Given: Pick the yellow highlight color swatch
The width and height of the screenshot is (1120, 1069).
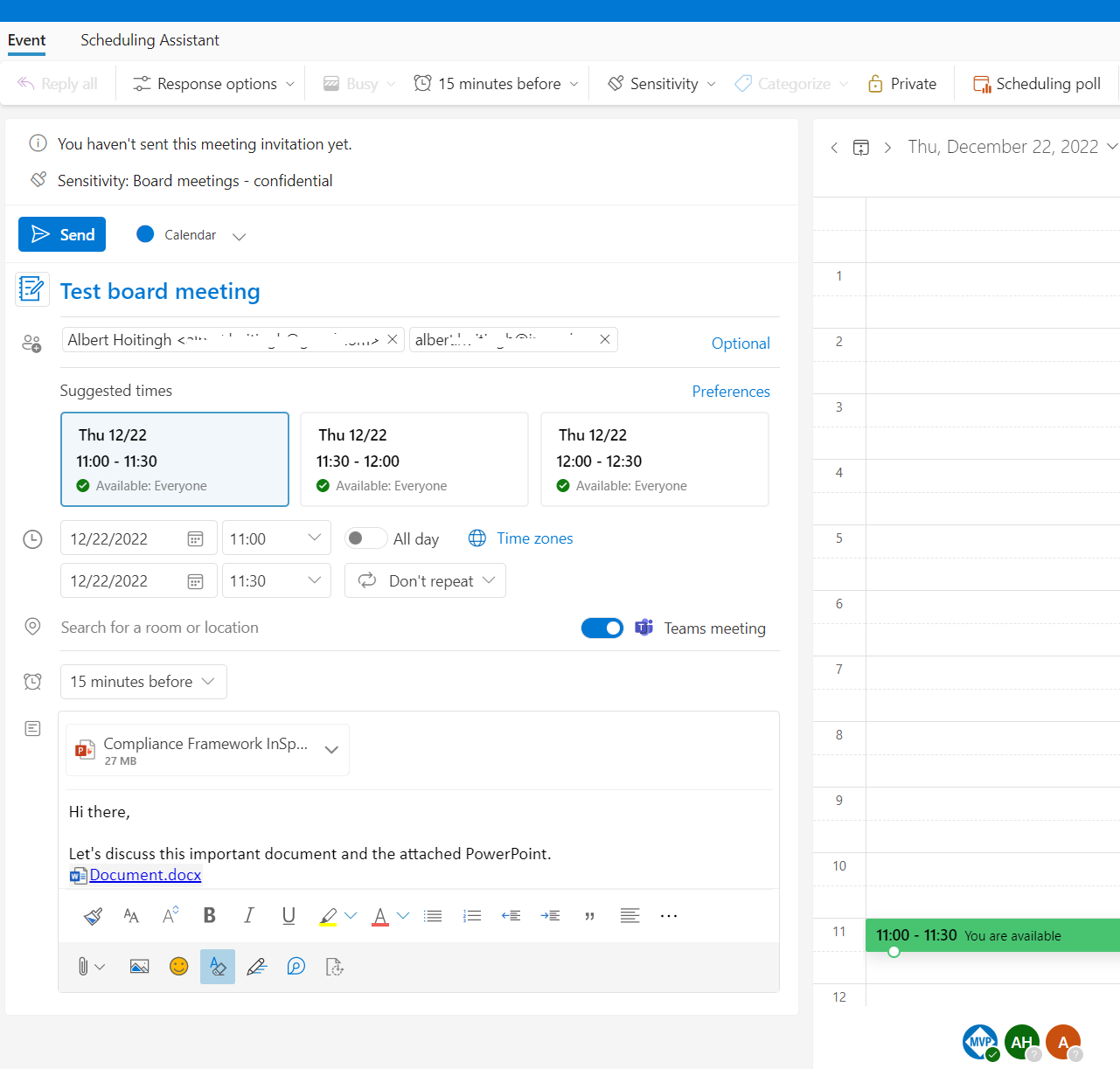Looking at the screenshot, I should (329, 915).
